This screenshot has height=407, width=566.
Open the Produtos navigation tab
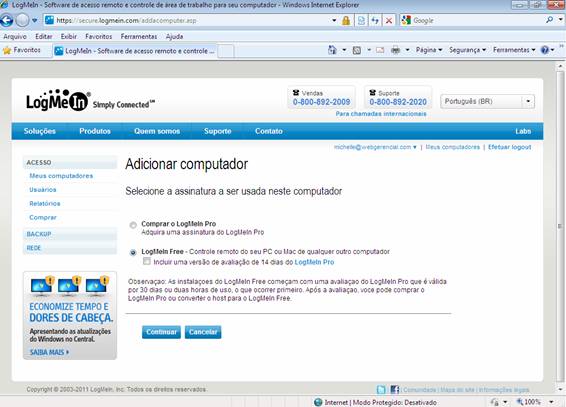[x=95, y=131]
